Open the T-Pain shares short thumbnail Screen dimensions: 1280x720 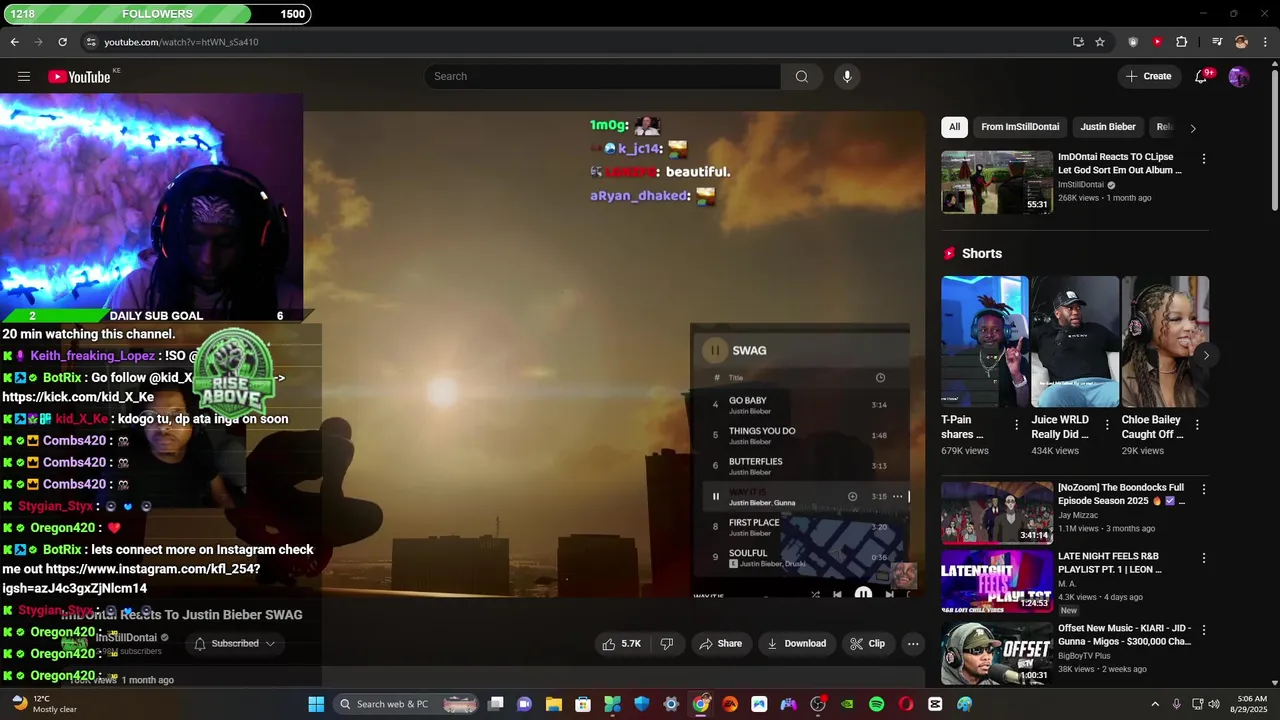(x=984, y=342)
